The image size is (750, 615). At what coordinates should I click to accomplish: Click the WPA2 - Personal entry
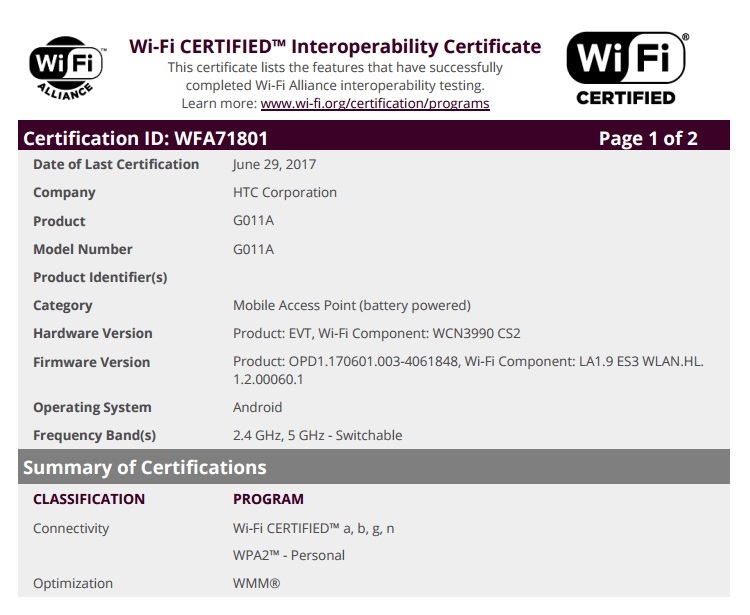(289, 555)
